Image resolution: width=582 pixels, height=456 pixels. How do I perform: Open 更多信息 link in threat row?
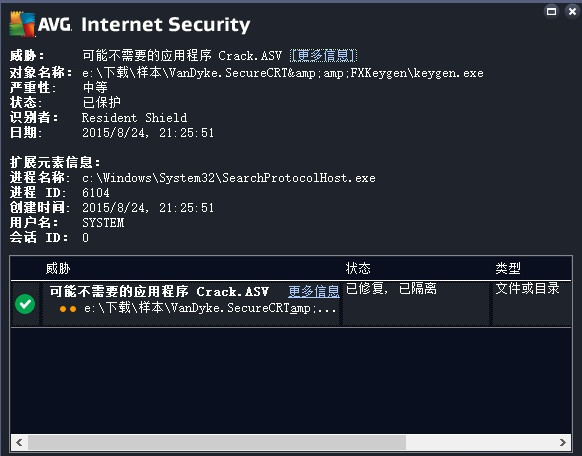314,291
